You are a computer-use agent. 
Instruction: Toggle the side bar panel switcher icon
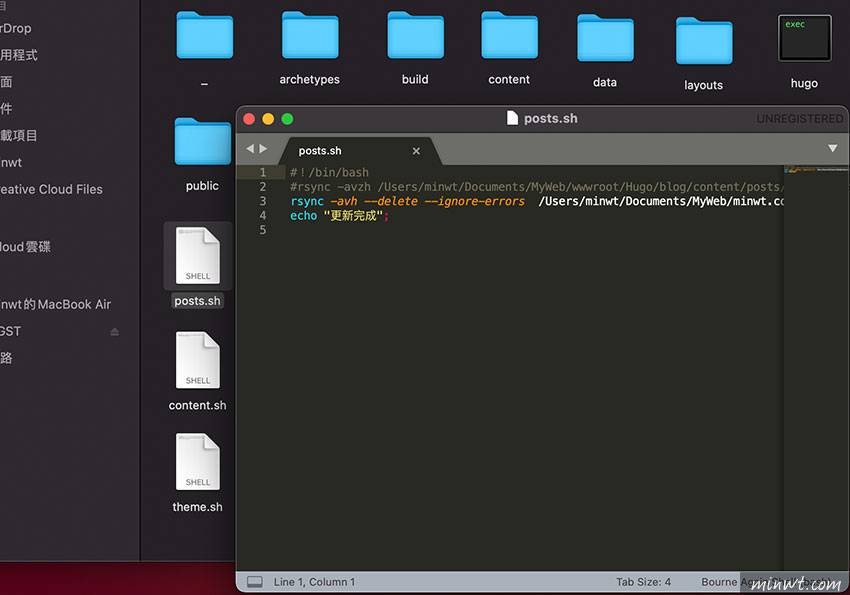(254, 582)
